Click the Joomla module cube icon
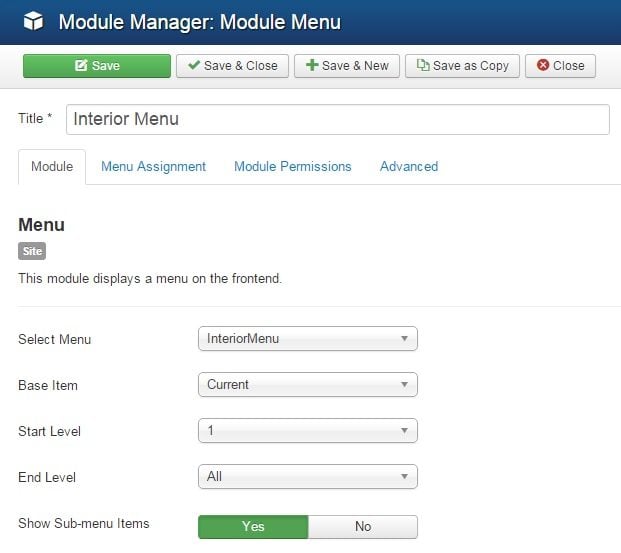This screenshot has width=621, height=553. 34,21
